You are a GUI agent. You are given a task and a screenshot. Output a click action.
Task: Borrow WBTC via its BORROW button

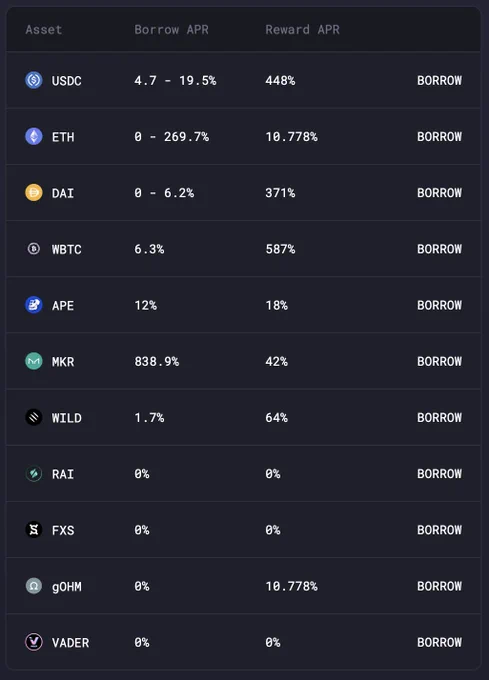point(439,249)
